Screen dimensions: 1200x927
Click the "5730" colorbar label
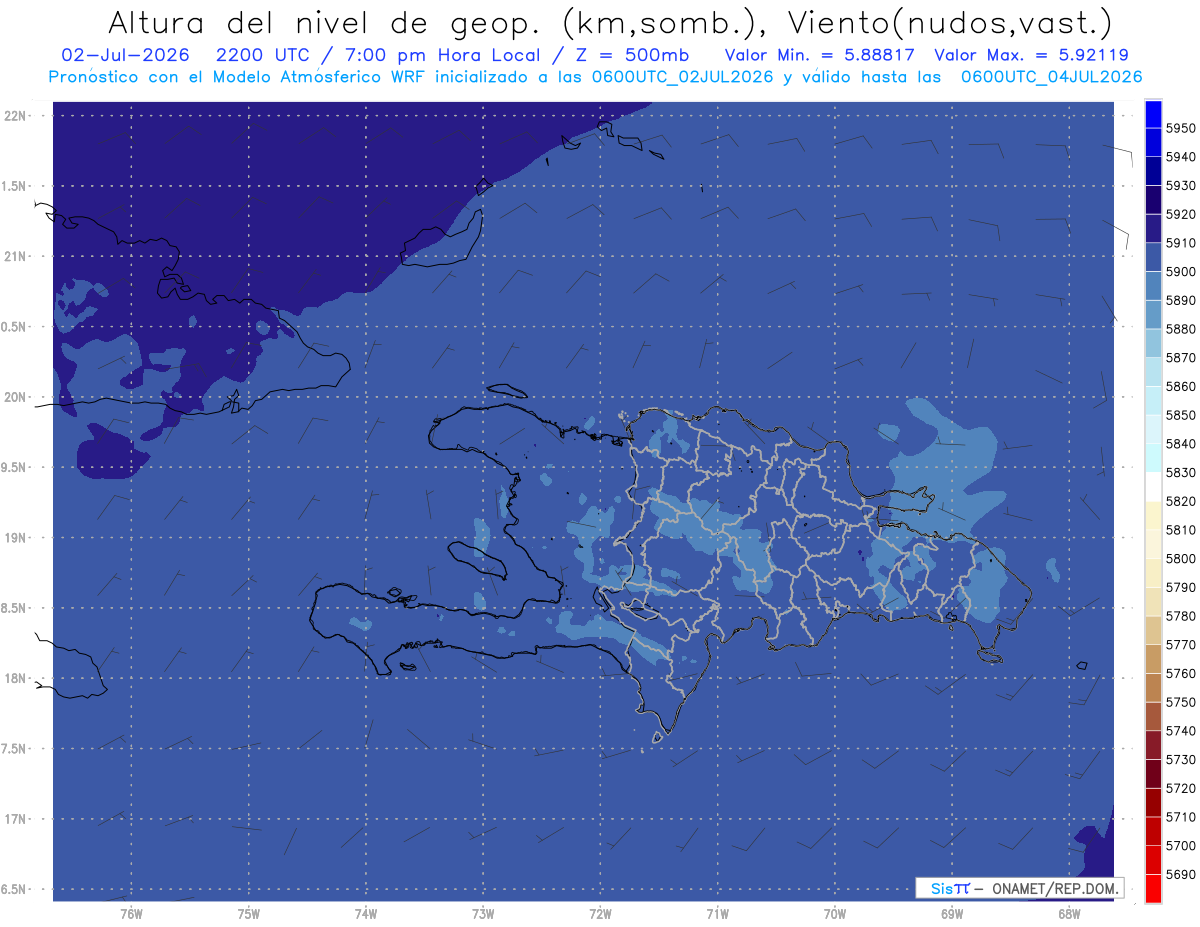(x=1180, y=760)
